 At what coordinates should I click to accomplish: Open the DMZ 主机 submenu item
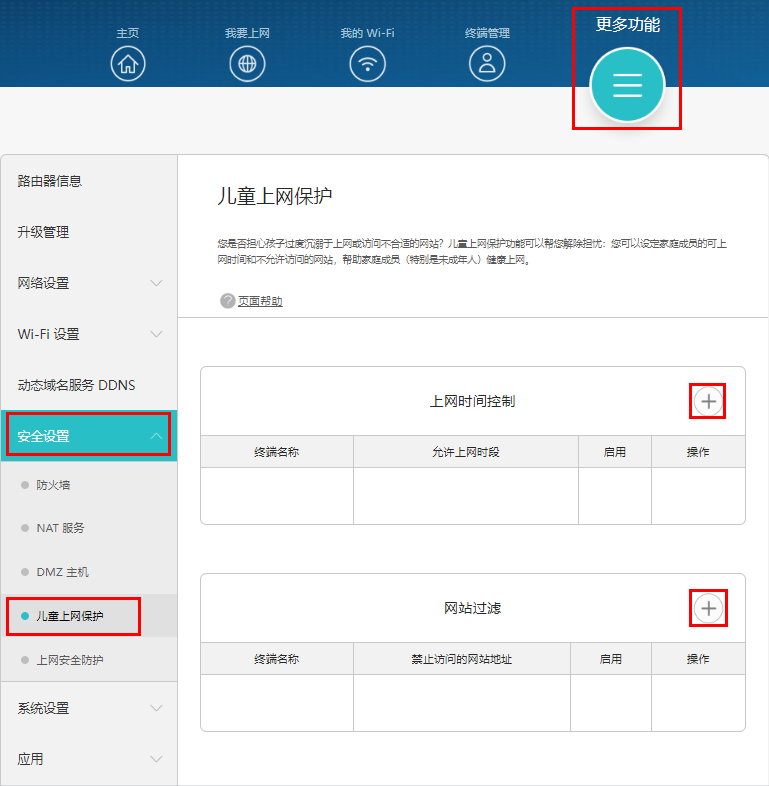[63, 572]
